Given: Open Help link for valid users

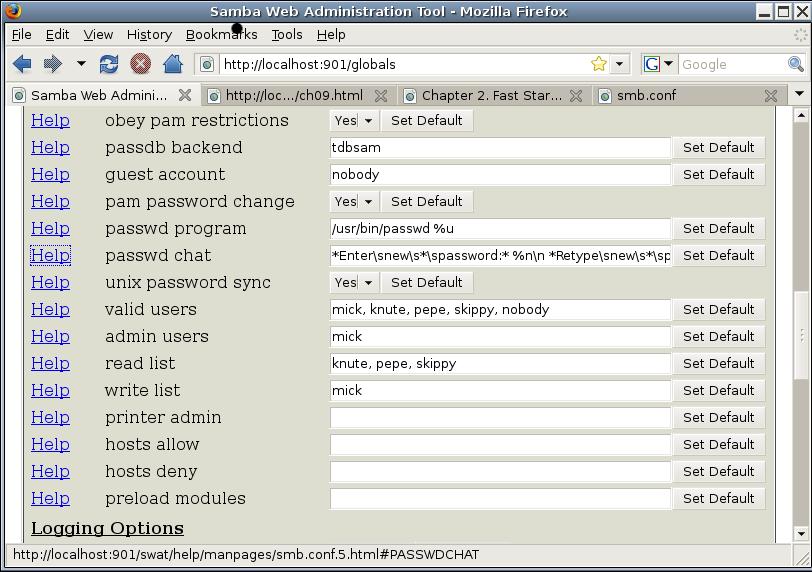Looking at the screenshot, I should click(50, 309).
